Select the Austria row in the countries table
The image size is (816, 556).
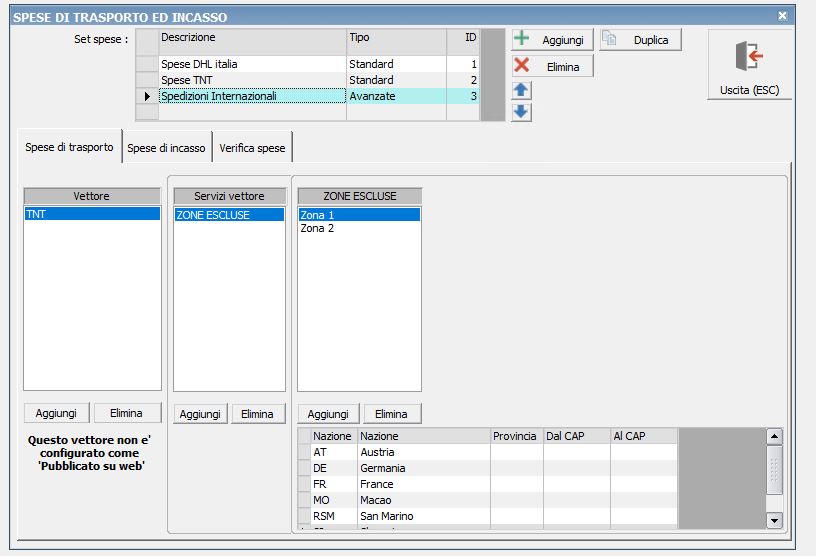(x=487, y=452)
